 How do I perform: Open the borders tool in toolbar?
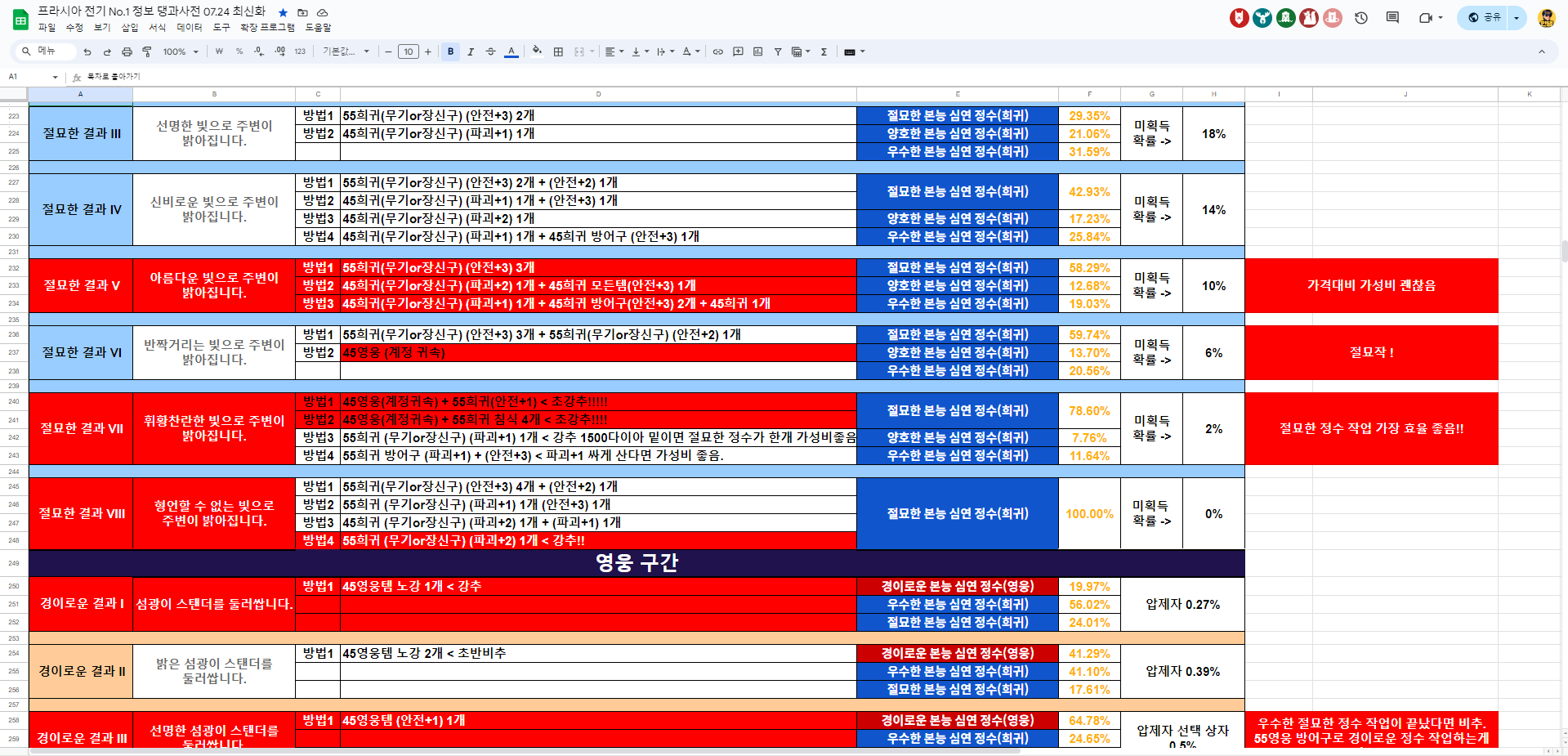click(x=558, y=51)
